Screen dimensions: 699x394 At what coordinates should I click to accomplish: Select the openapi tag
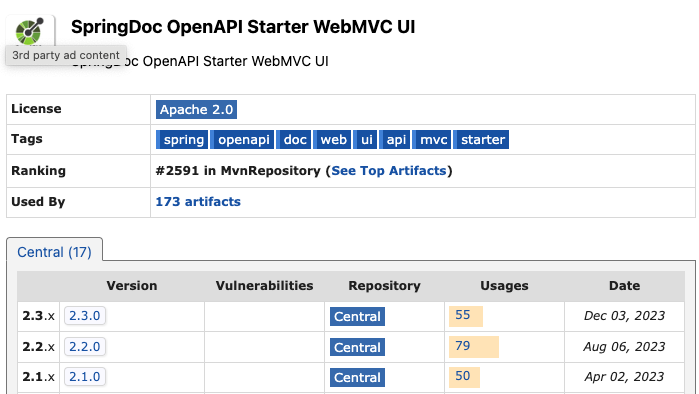pos(242,140)
